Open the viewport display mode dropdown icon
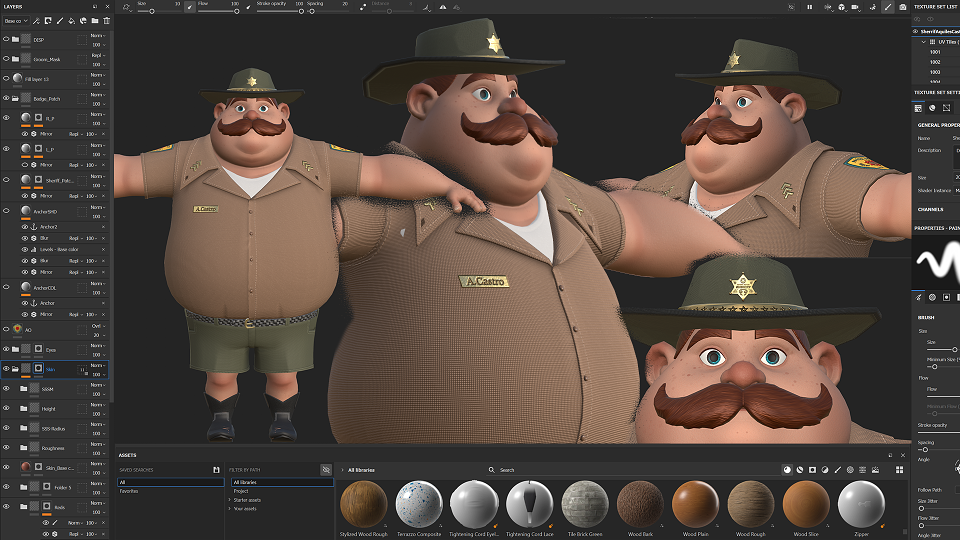Image resolution: width=960 pixels, height=540 pixels. point(842,7)
